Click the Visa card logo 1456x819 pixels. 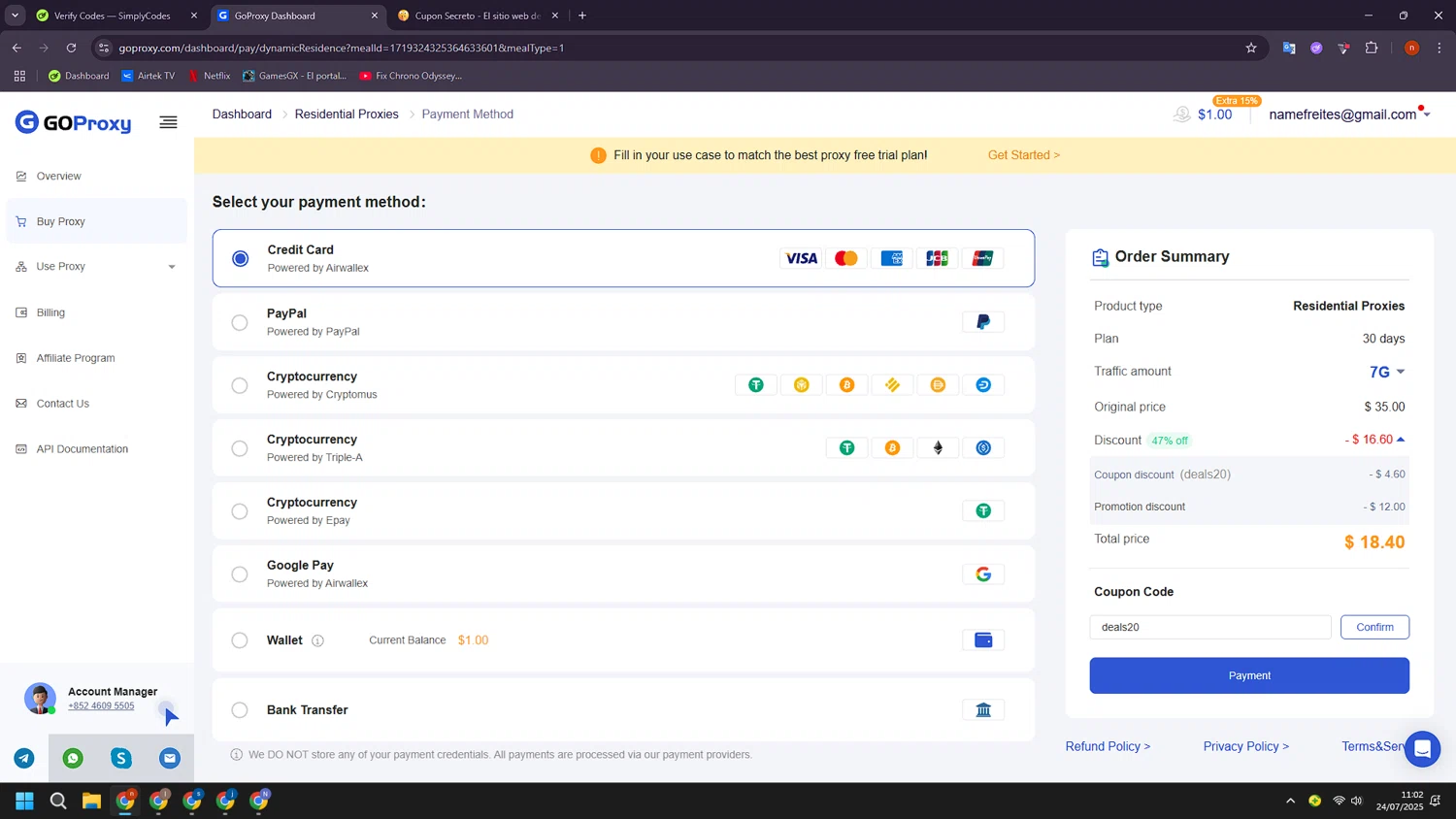801,258
